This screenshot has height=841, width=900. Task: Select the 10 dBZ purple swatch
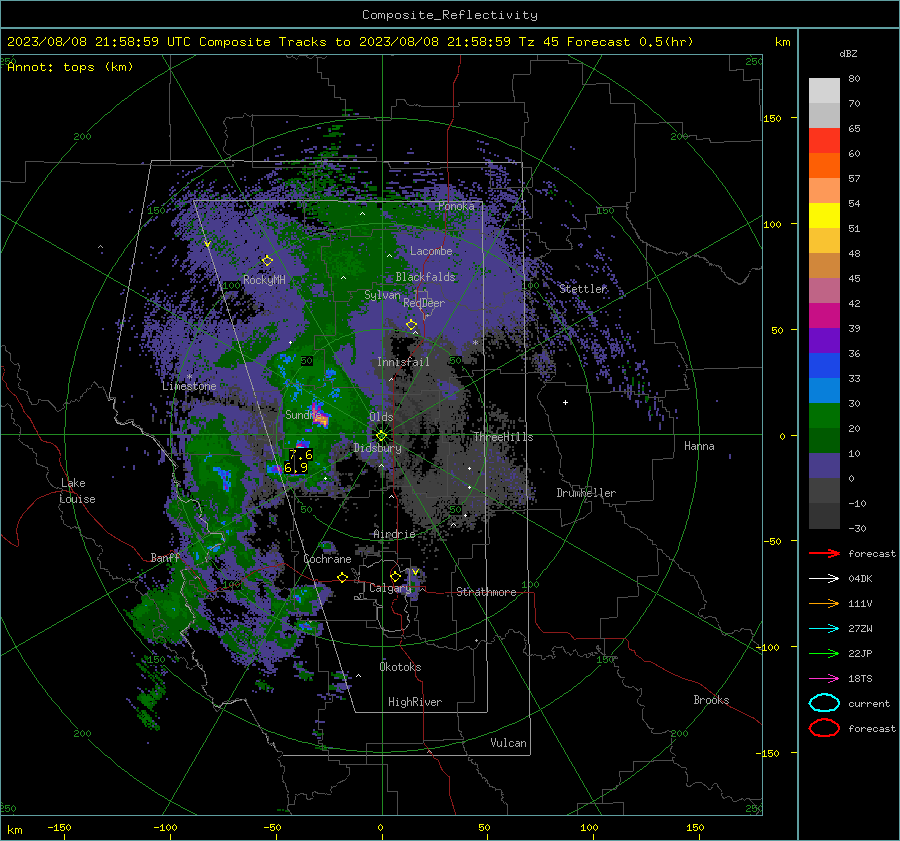coord(824,466)
